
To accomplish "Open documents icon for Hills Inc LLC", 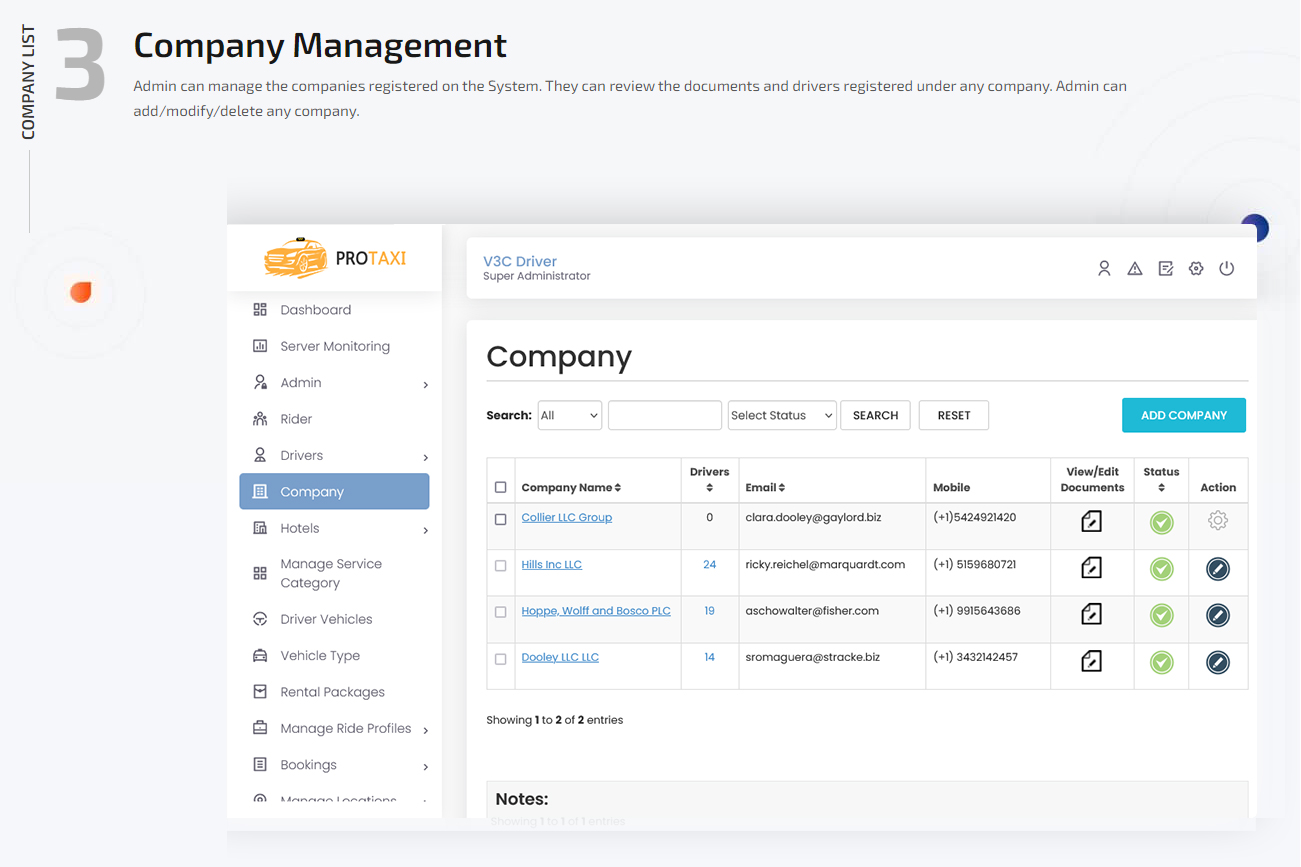I will (1091, 568).
